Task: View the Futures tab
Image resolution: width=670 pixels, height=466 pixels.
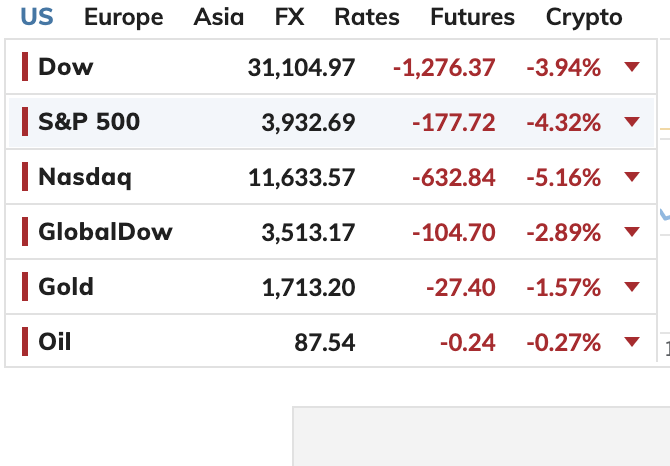Action: click(x=472, y=17)
